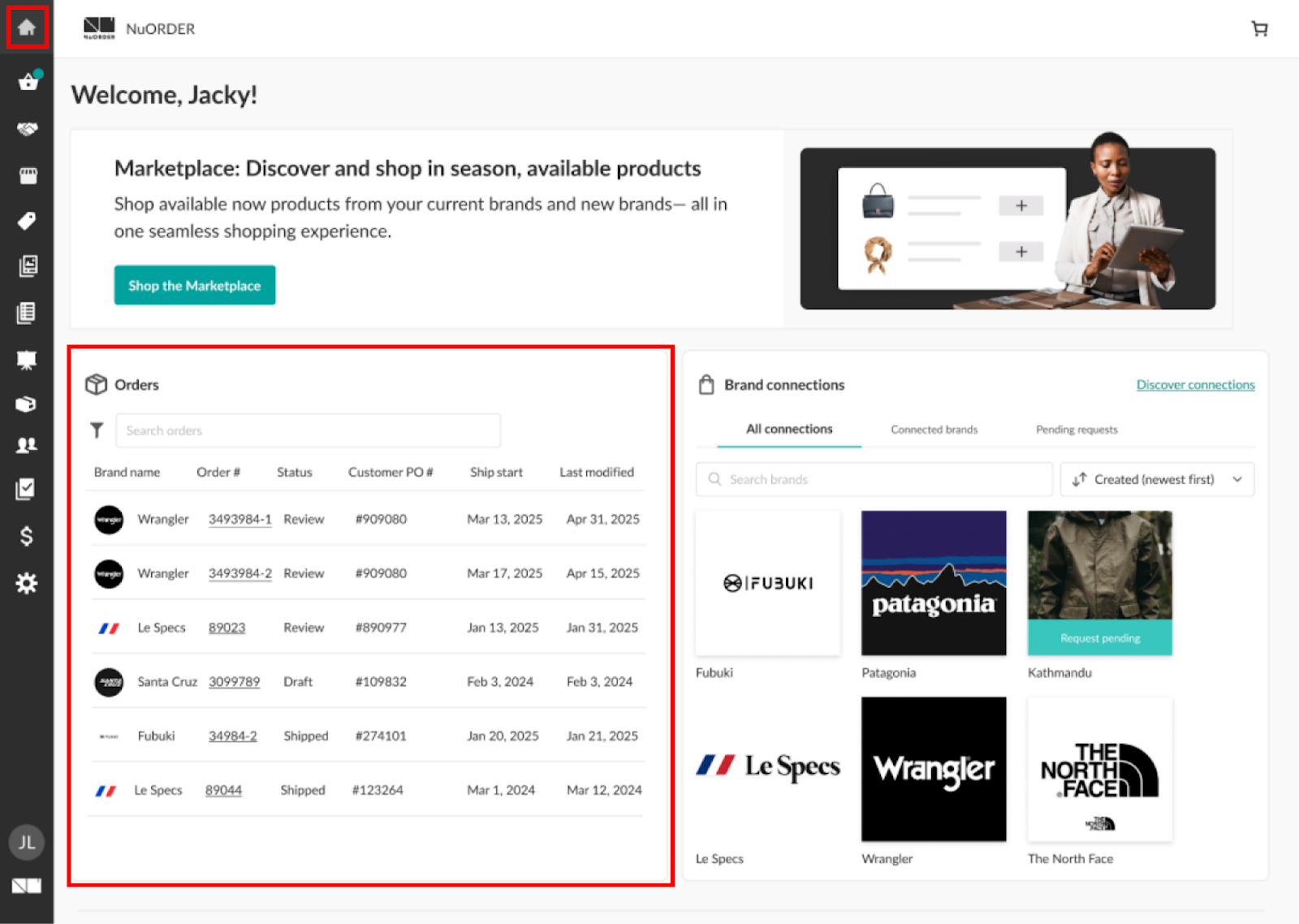Open settings gear in sidebar

(27, 583)
